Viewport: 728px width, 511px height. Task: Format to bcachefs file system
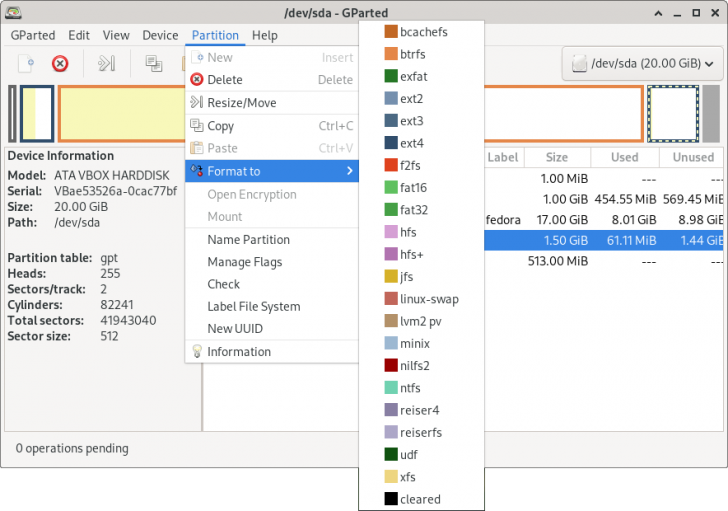point(422,32)
